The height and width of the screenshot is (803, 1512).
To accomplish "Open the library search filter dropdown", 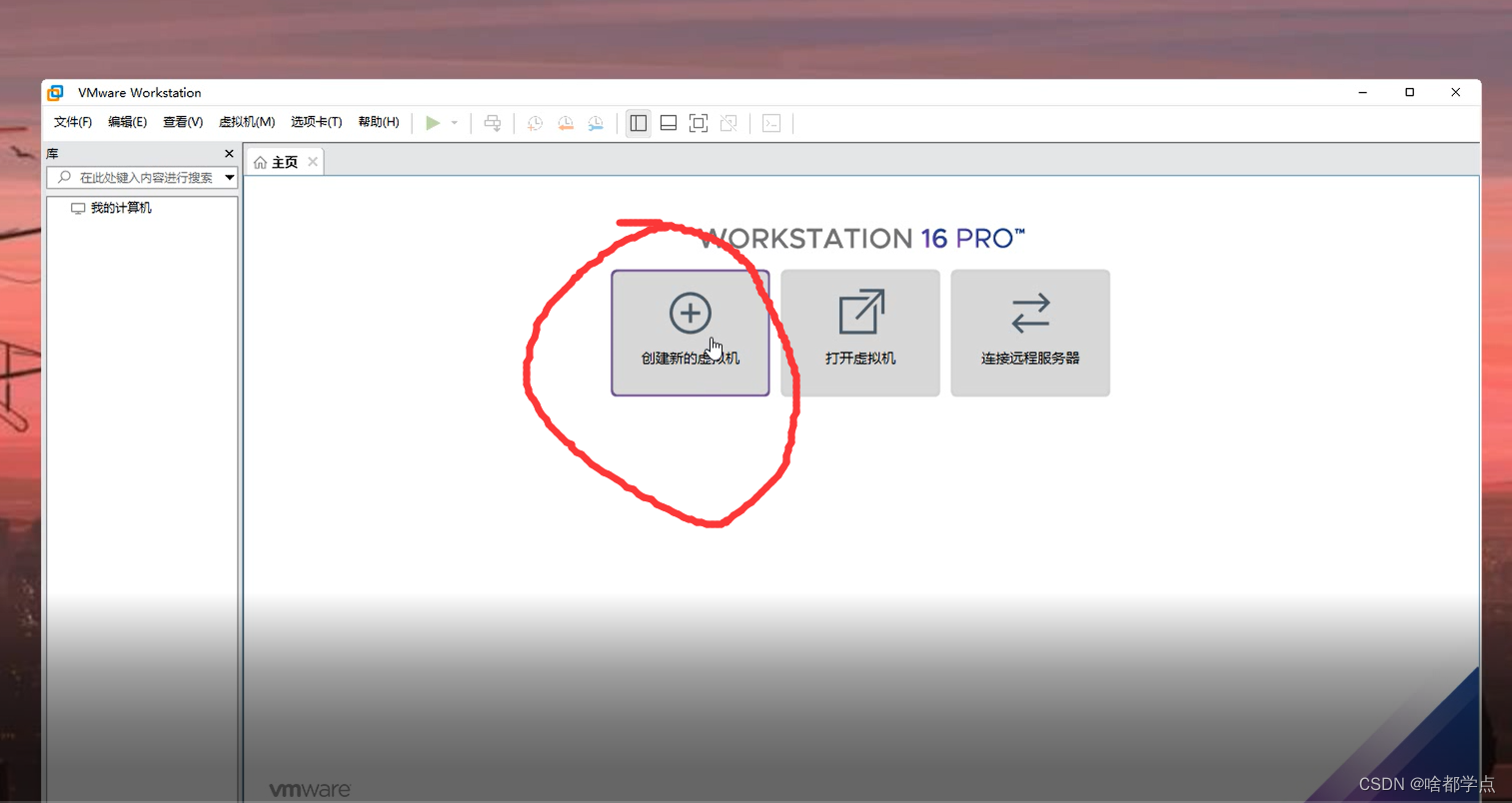I will pyautogui.click(x=230, y=178).
